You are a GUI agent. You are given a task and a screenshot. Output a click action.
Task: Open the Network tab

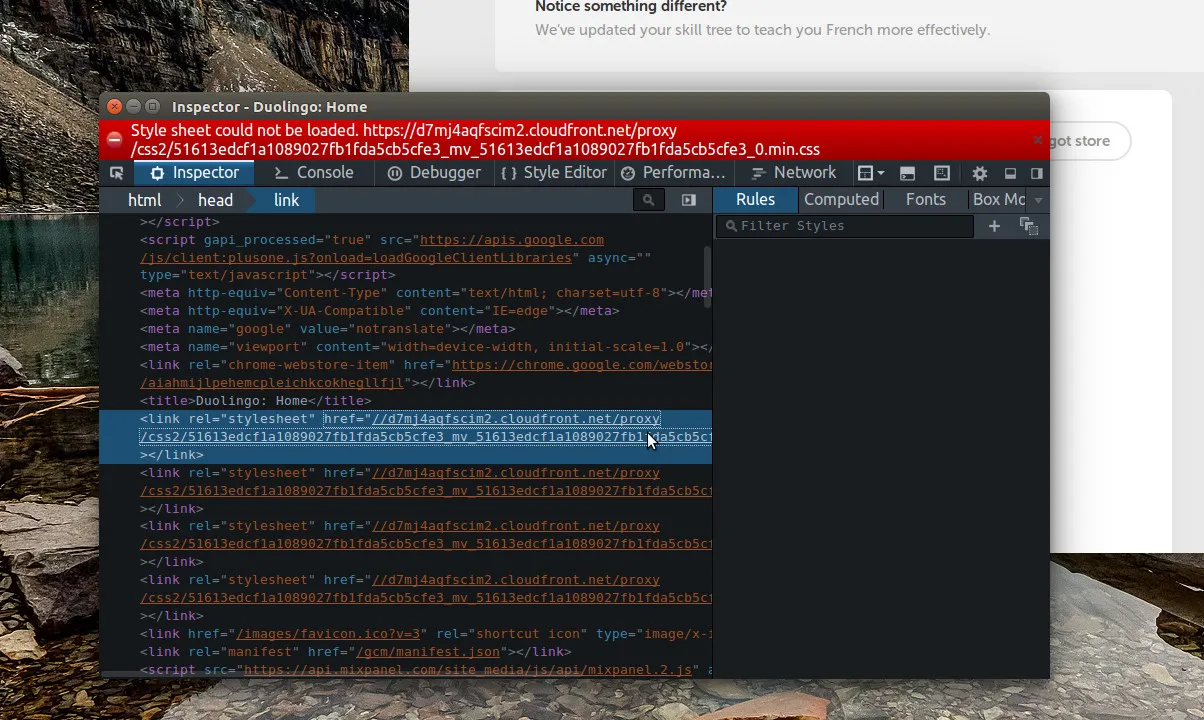793,173
